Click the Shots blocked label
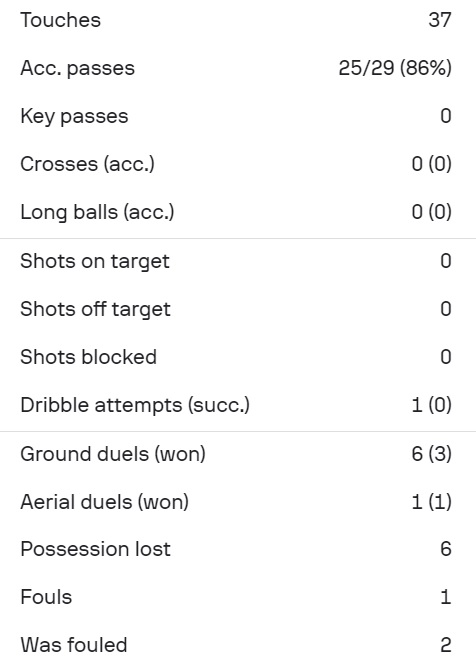Screen dimensions: 476x668 [88, 357]
